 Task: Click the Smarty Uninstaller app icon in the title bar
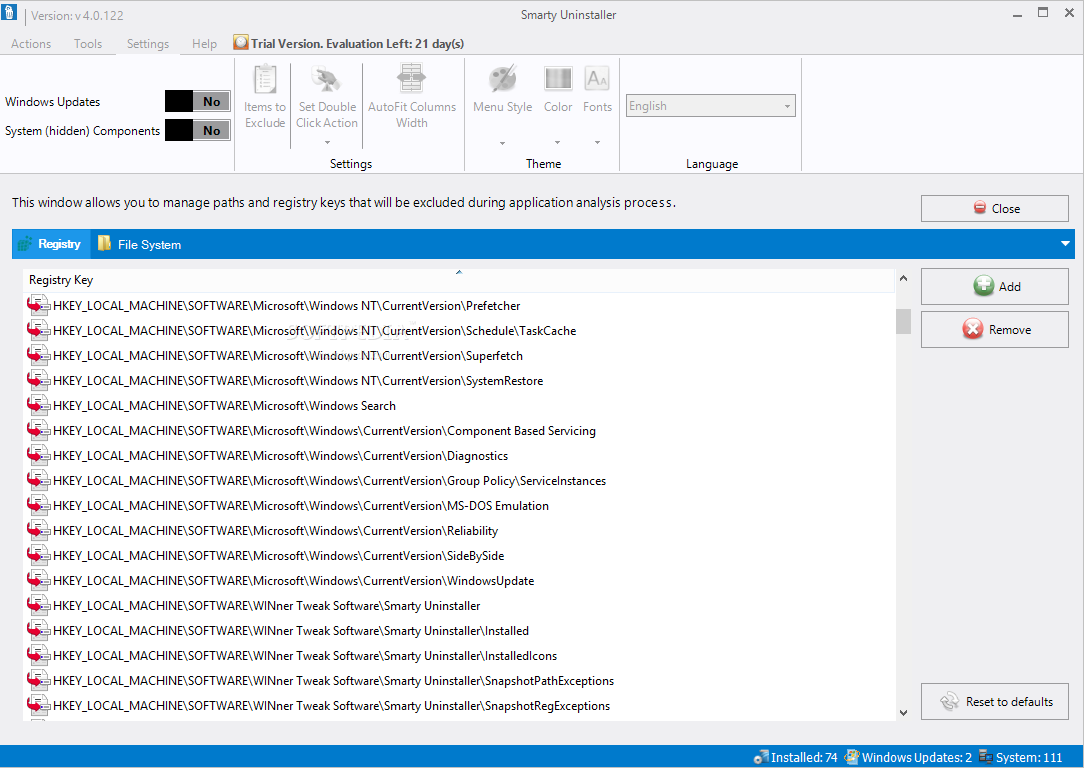pos(10,12)
